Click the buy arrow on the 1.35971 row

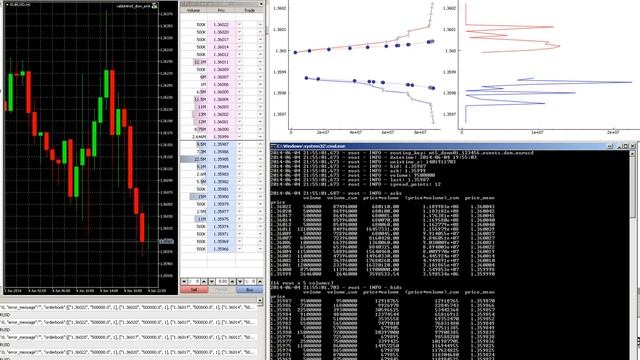click(260, 234)
